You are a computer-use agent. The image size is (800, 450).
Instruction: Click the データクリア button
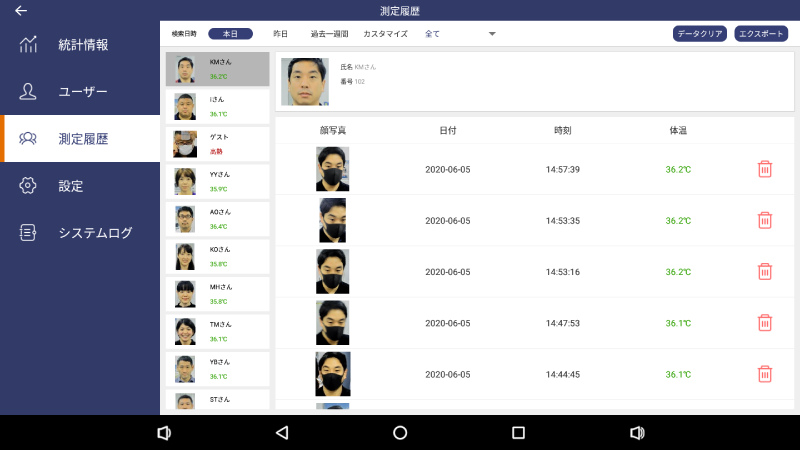click(x=700, y=34)
